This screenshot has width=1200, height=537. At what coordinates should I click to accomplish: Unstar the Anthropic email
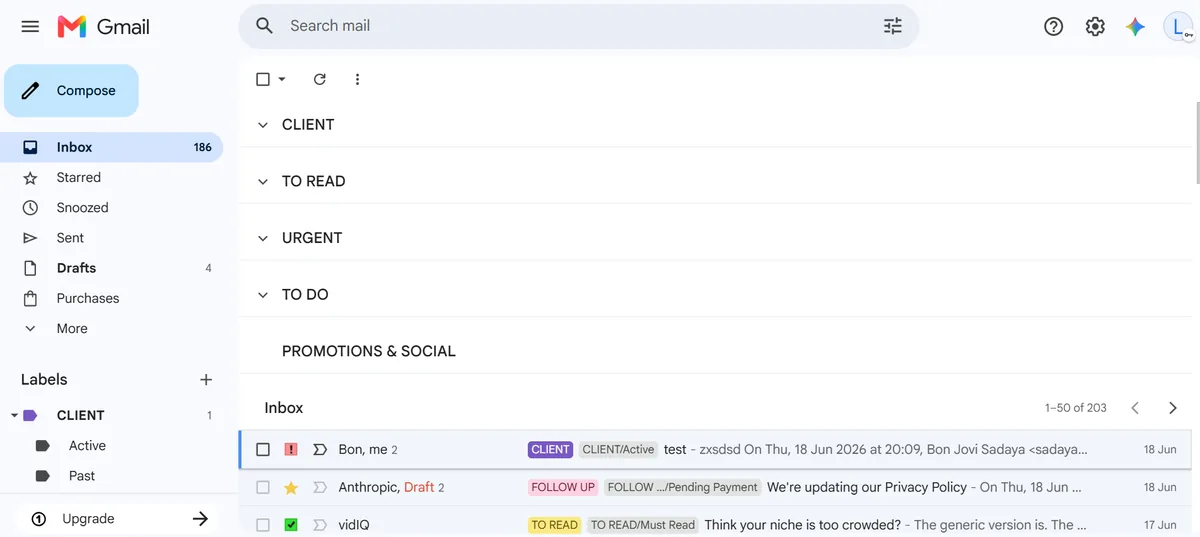(291, 488)
